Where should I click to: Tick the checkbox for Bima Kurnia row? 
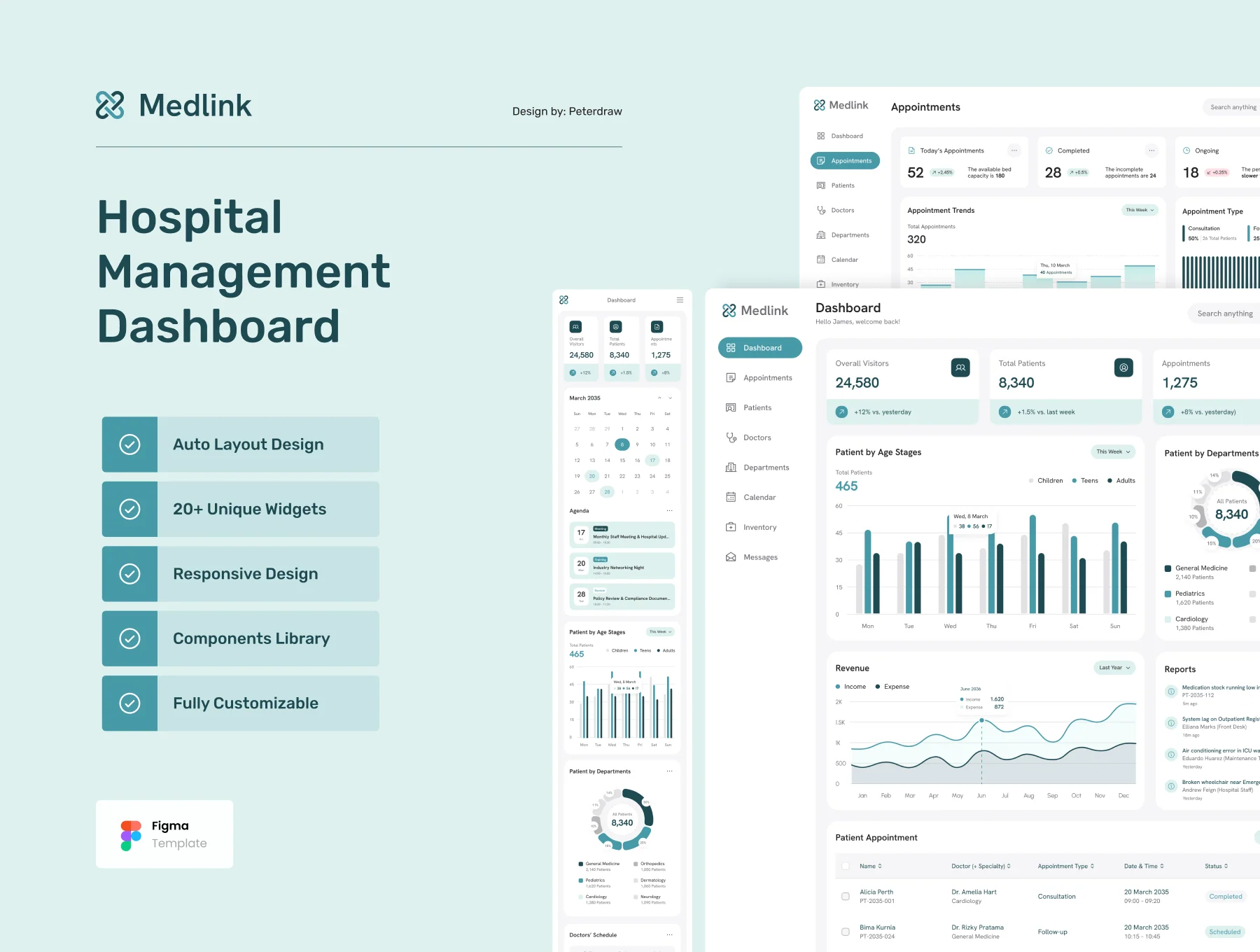(846, 932)
